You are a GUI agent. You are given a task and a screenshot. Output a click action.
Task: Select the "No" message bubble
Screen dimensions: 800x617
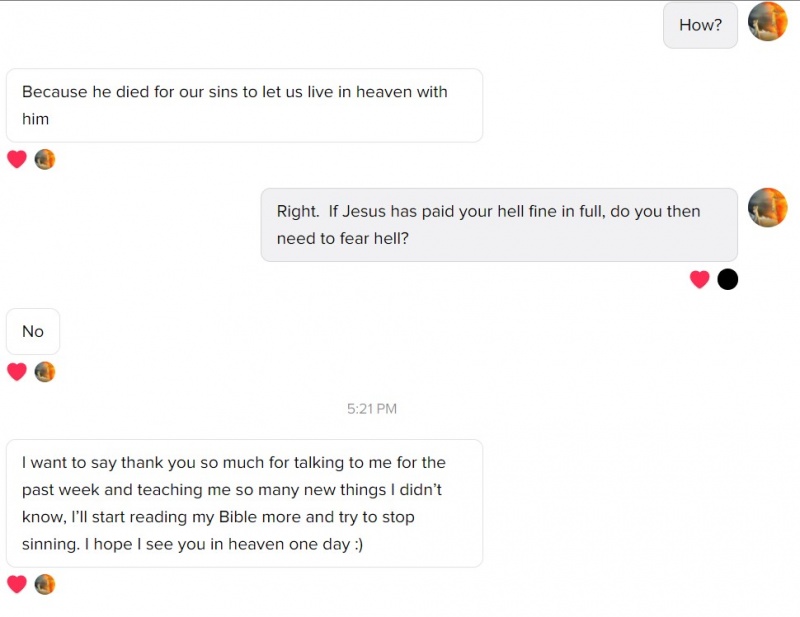(33, 331)
